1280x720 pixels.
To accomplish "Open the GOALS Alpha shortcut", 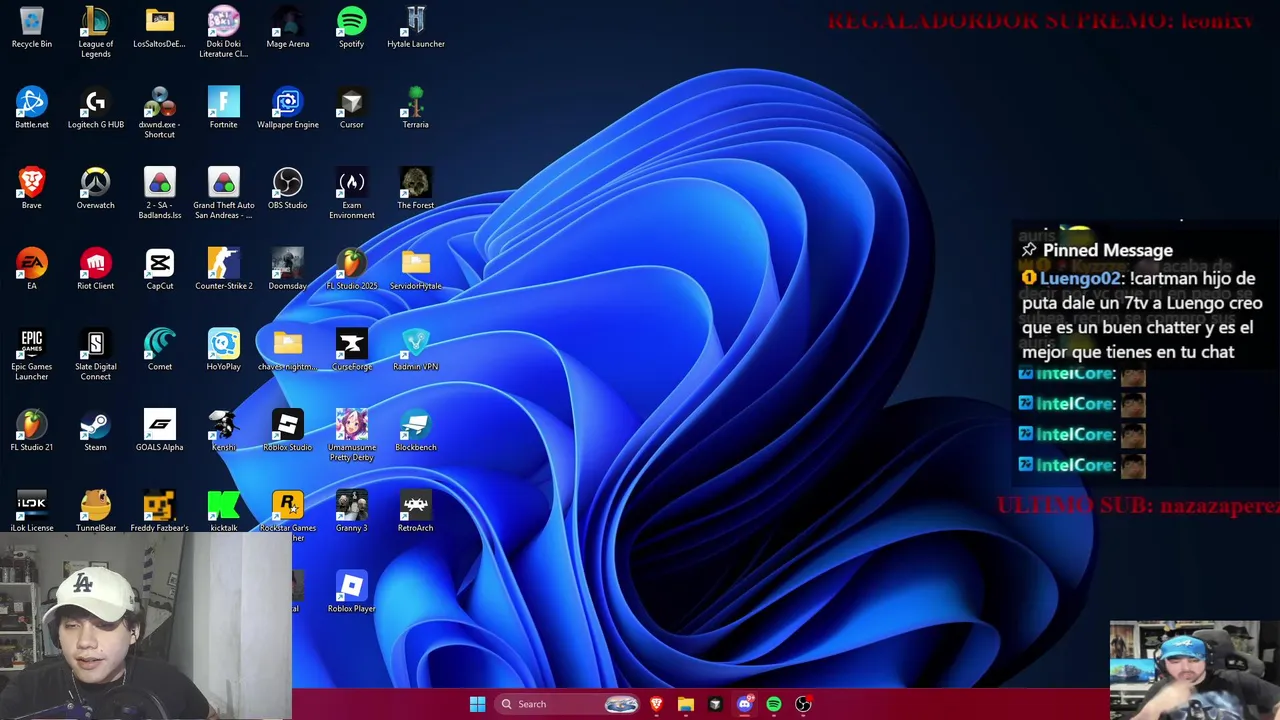I will [x=160, y=430].
